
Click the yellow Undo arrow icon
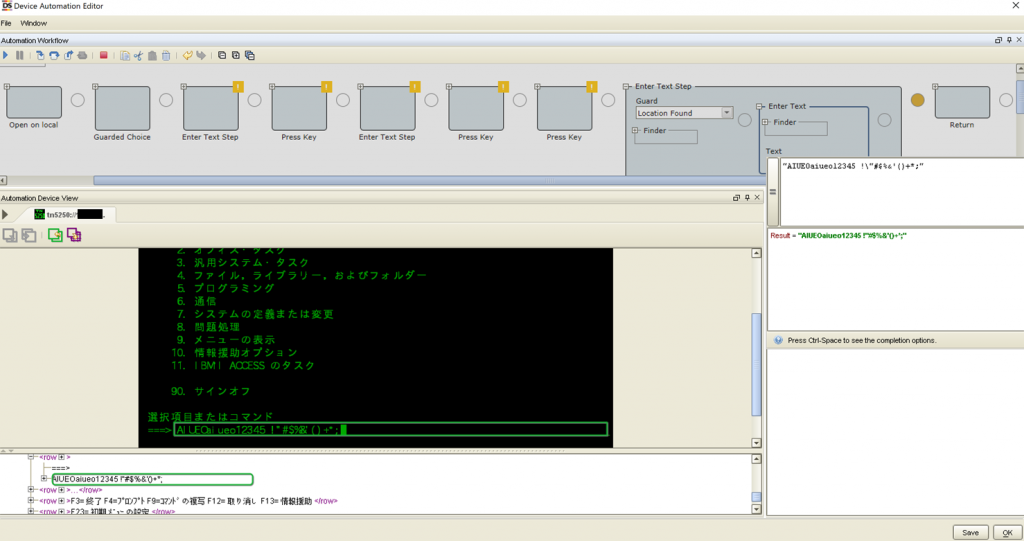click(x=187, y=55)
